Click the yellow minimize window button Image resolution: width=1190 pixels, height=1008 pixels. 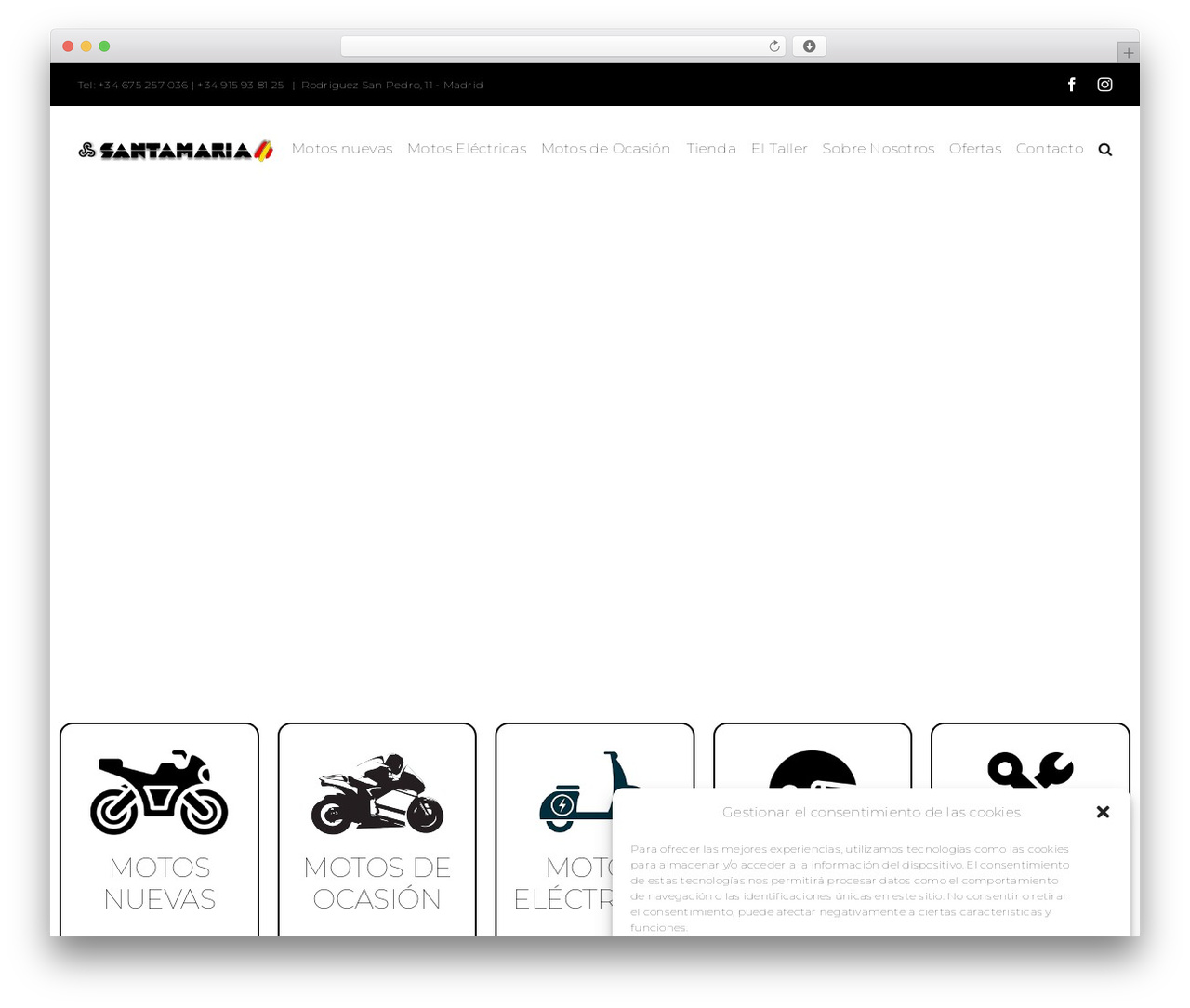pos(86,46)
